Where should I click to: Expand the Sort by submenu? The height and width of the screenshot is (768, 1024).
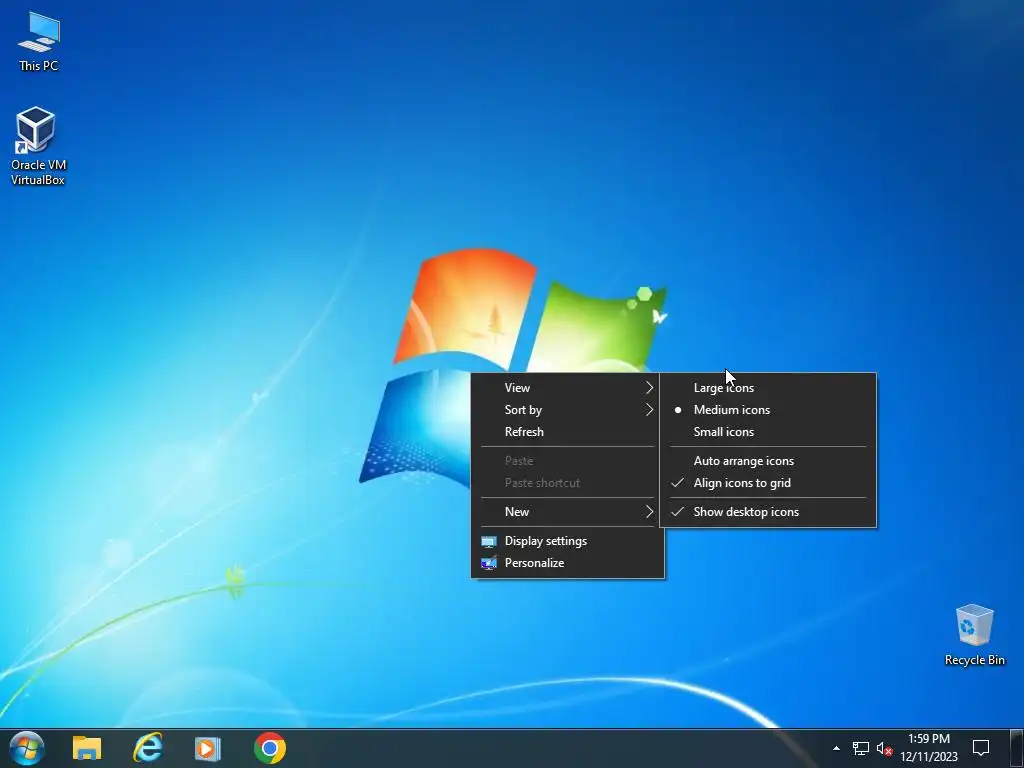568,410
